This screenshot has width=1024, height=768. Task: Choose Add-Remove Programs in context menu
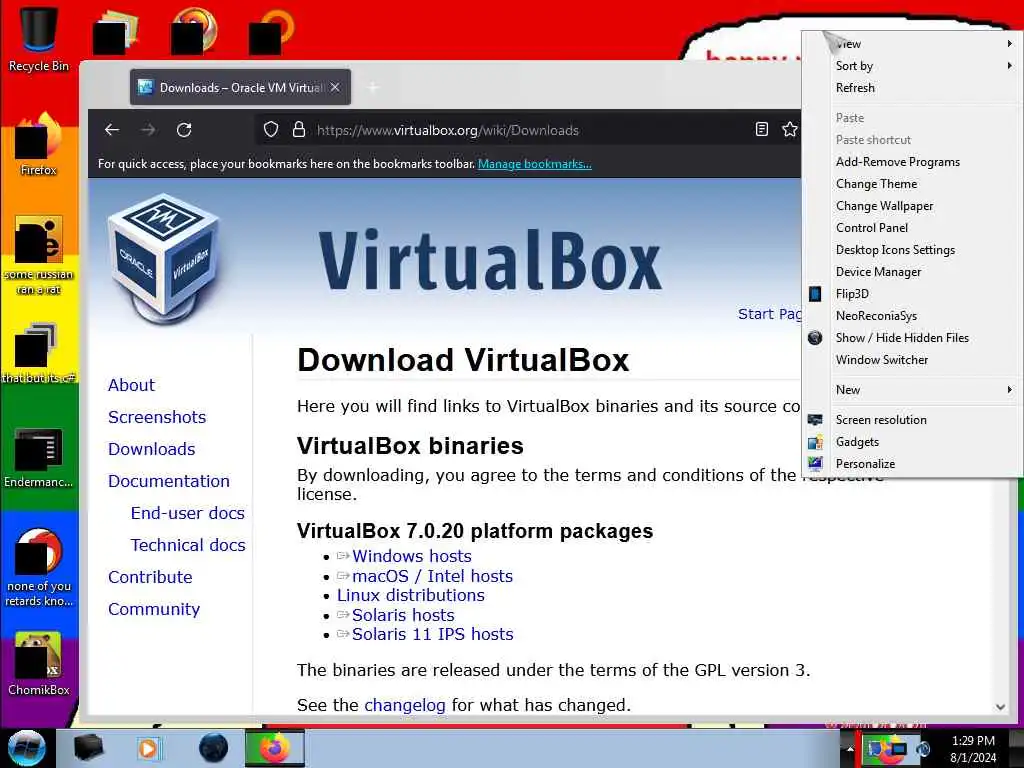(x=912, y=161)
